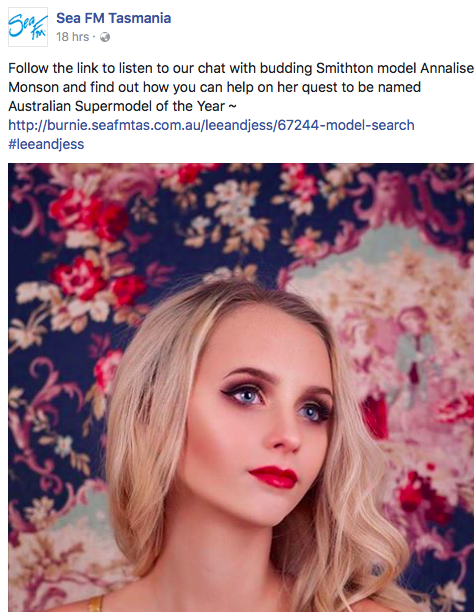Click the phrase Australian Supermodel of the Year

(x=117, y=106)
